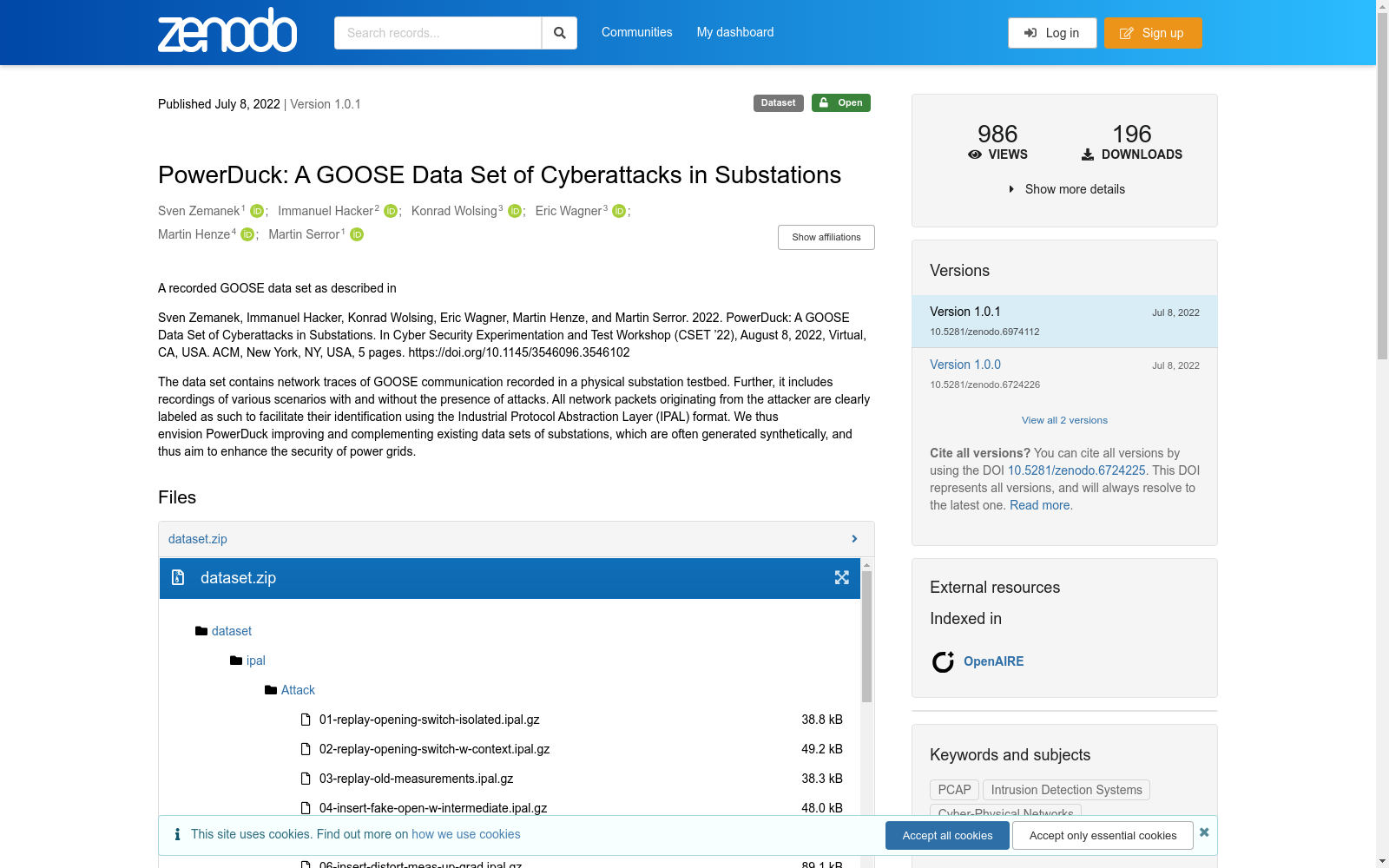Open Martin Serror's ORCID icon
The height and width of the screenshot is (868, 1389).
[x=357, y=234]
